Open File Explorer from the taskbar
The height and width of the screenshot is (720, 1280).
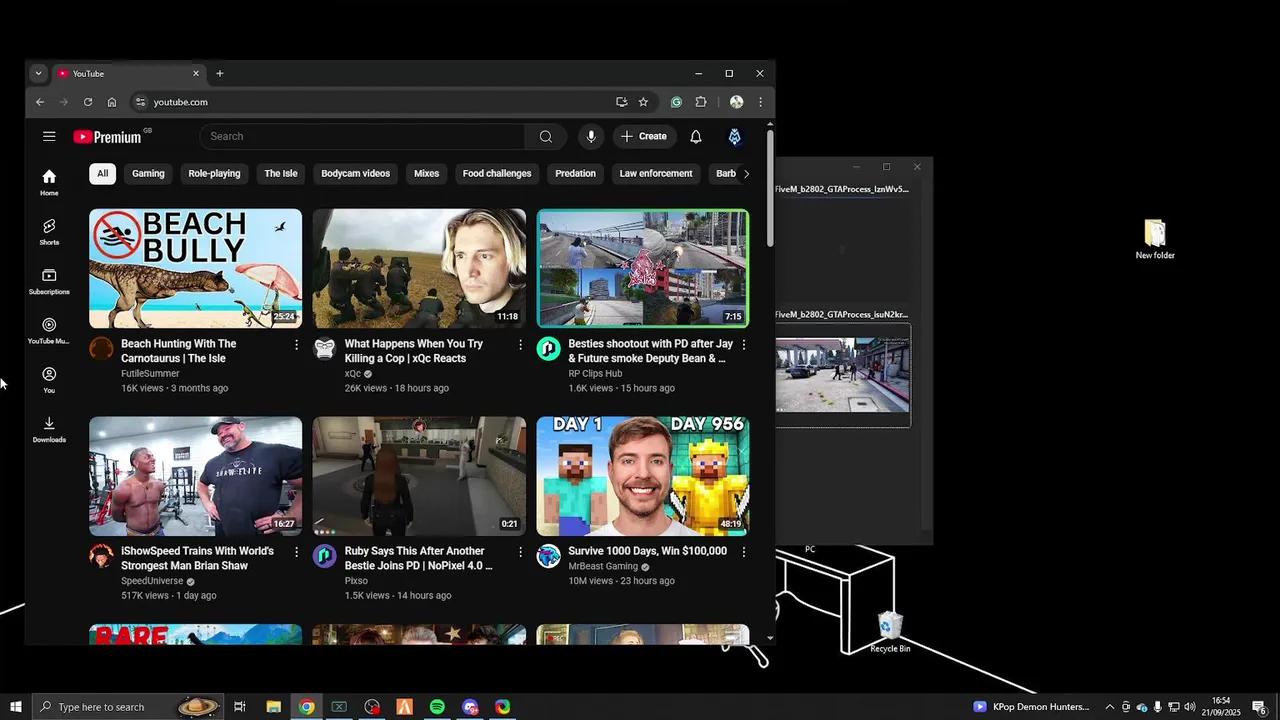click(x=273, y=707)
